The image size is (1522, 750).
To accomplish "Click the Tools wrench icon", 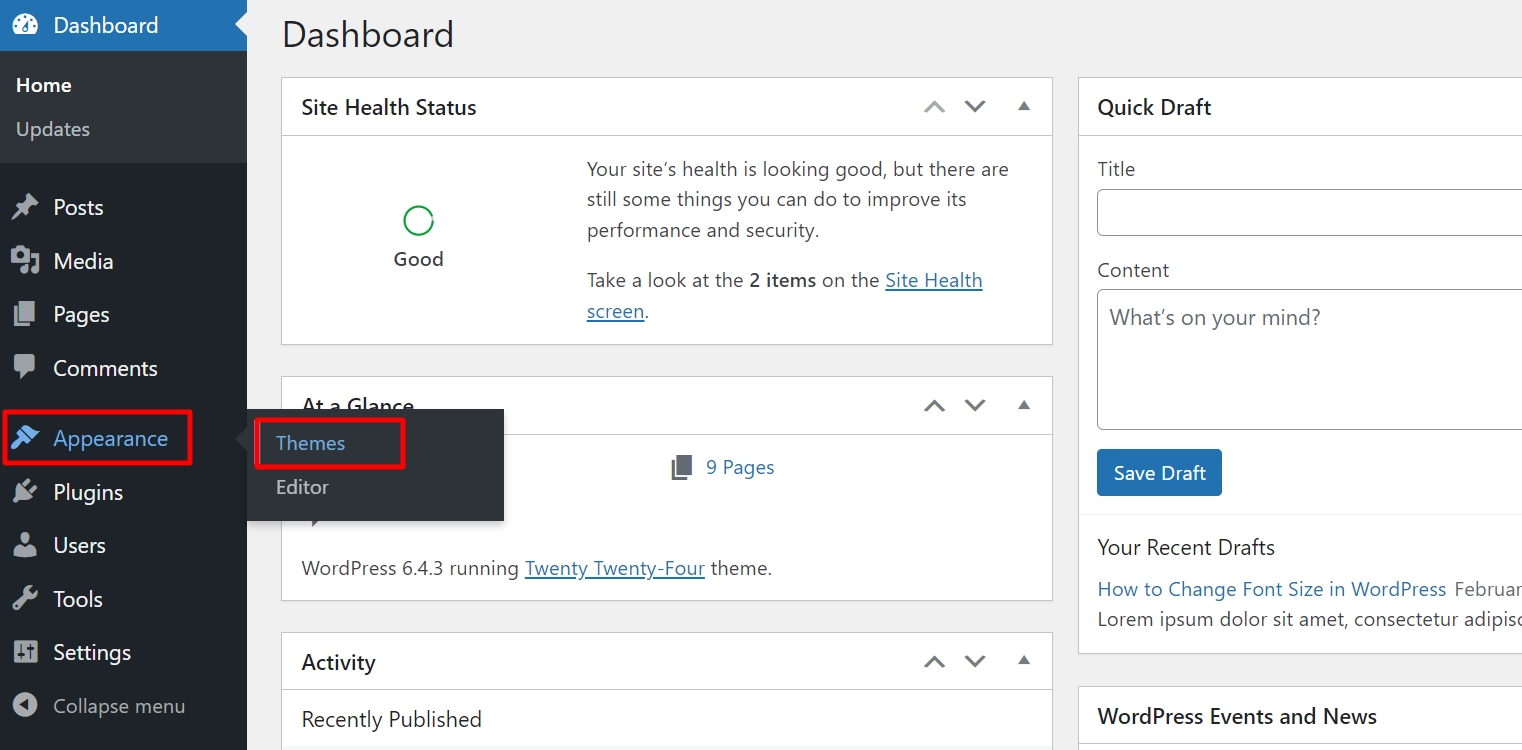I will click(25, 599).
